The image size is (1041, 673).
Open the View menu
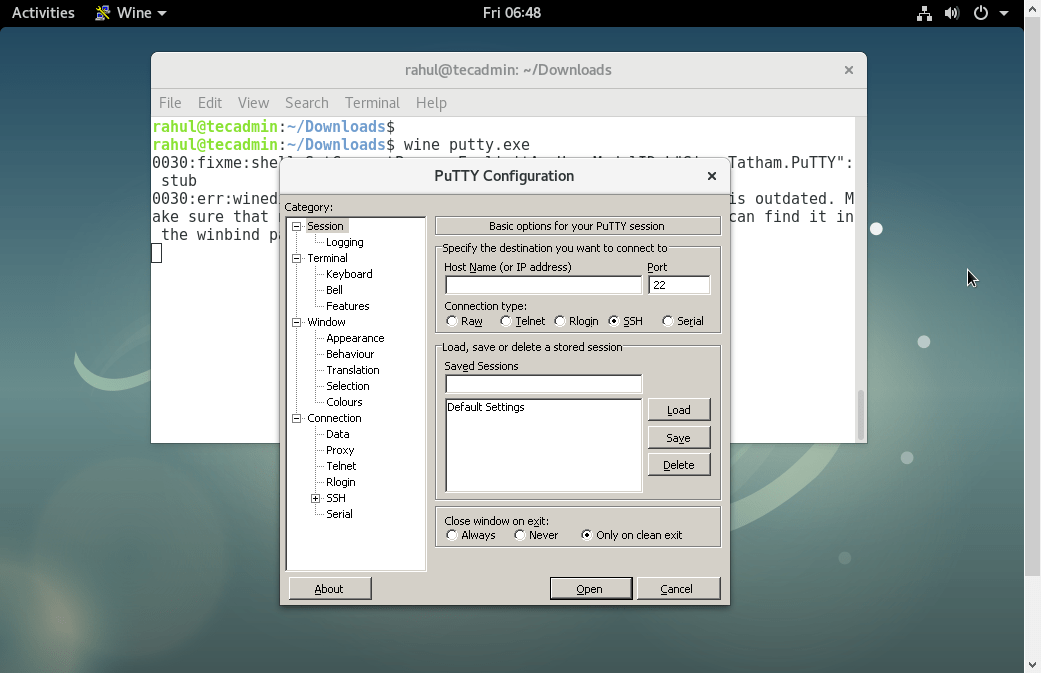(x=253, y=103)
